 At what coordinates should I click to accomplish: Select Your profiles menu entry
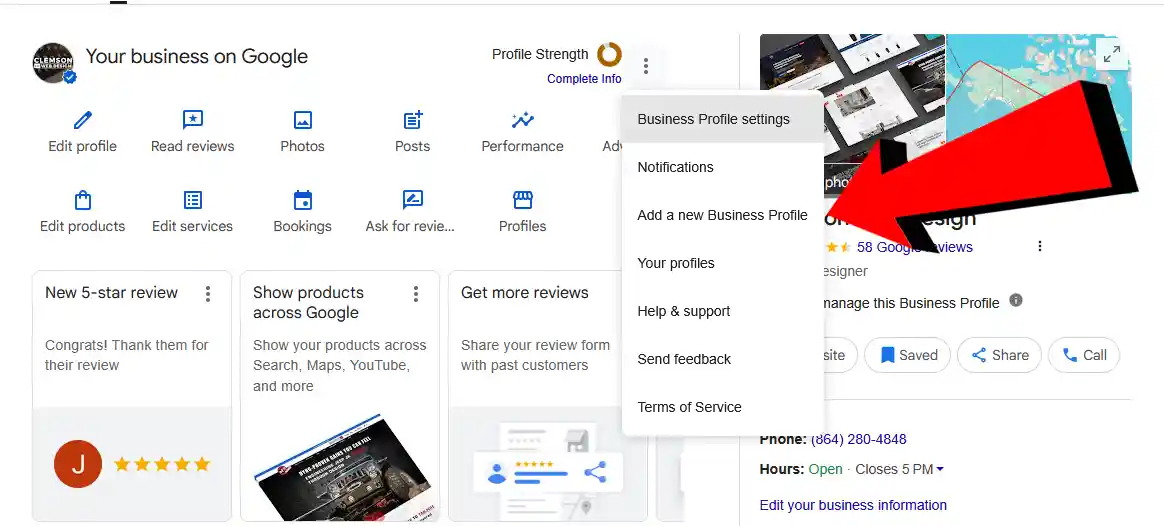point(723,263)
